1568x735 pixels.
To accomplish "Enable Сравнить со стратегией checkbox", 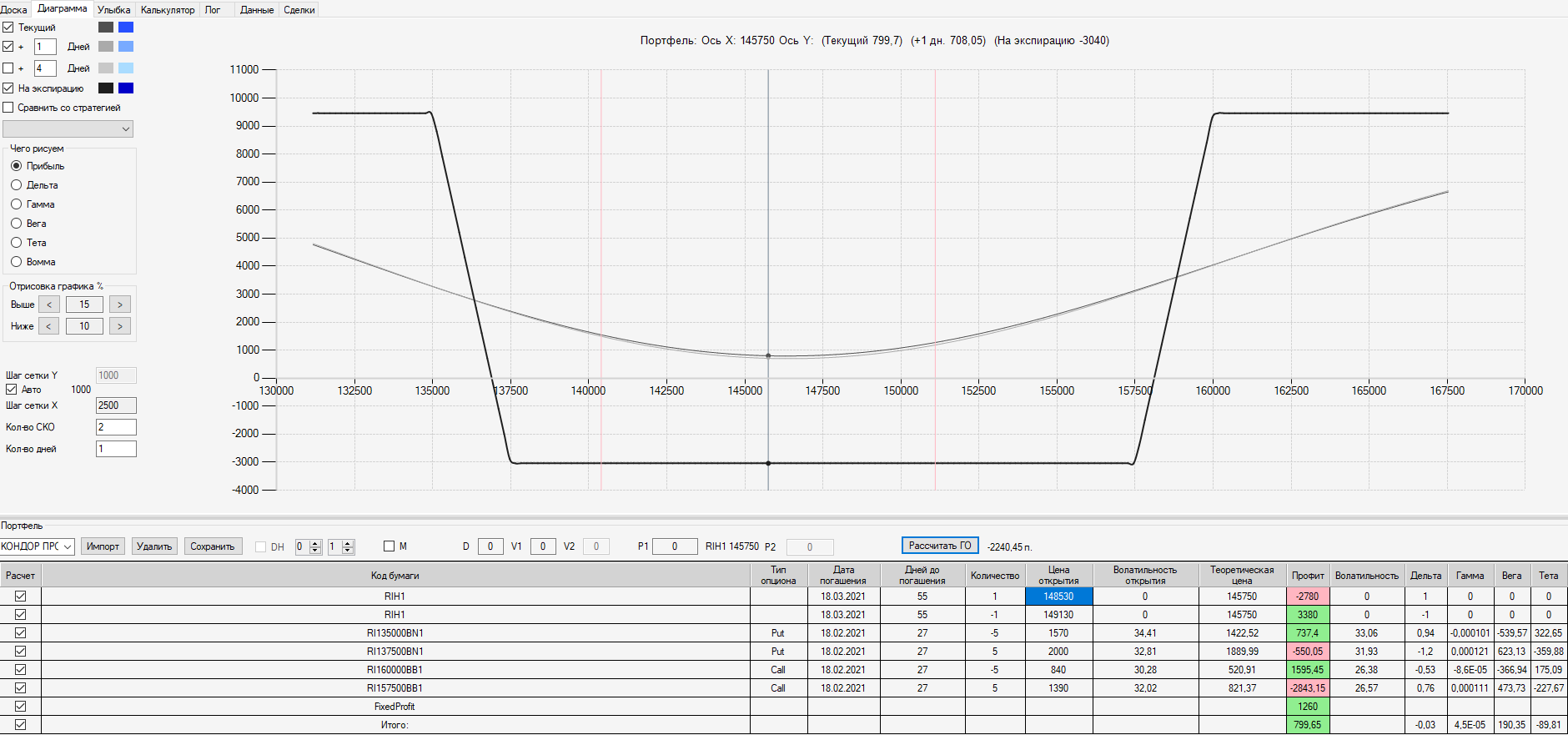I will pos(8,108).
